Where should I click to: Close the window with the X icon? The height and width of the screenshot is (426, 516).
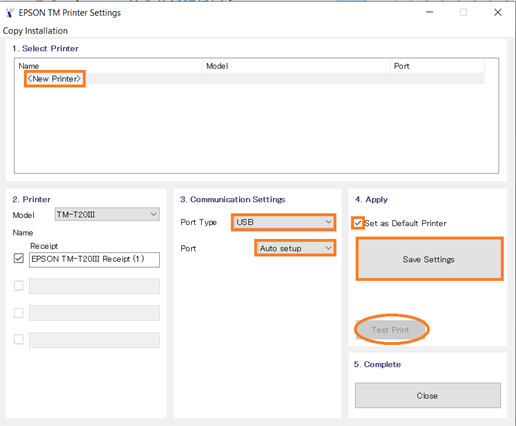pos(498,12)
